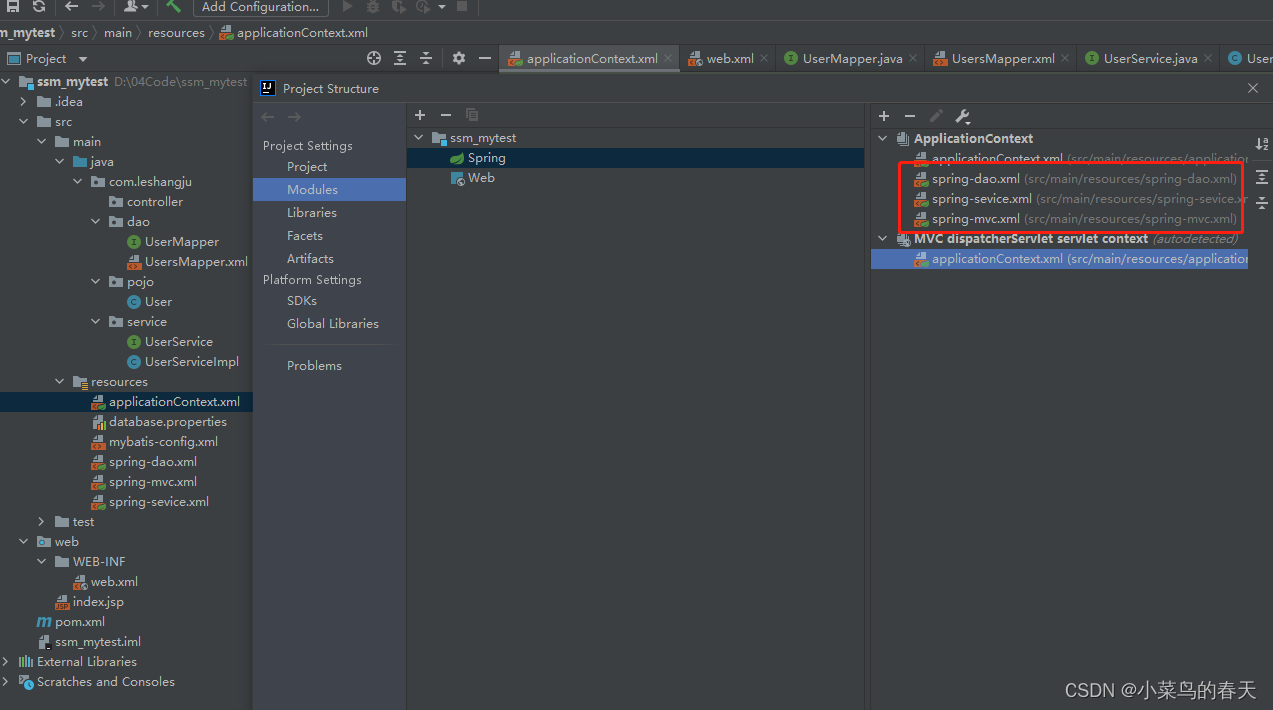
Task: Select Modules in Project Structure sidebar
Action: [x=329, y=189]
